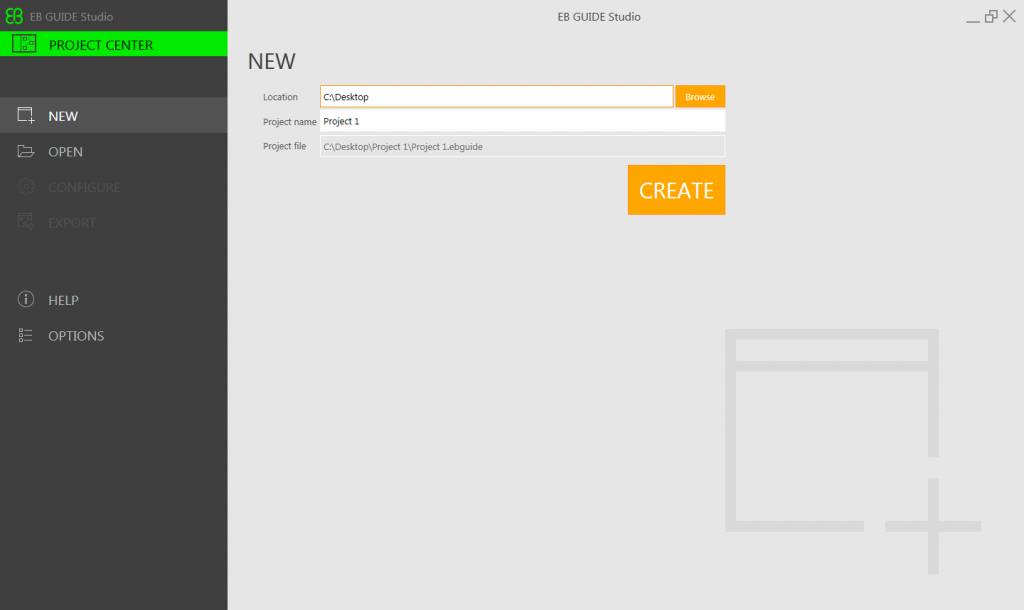The image size is (1024, 610).
Task: Click the read-only Project file path field
Action: click(522, 146)
